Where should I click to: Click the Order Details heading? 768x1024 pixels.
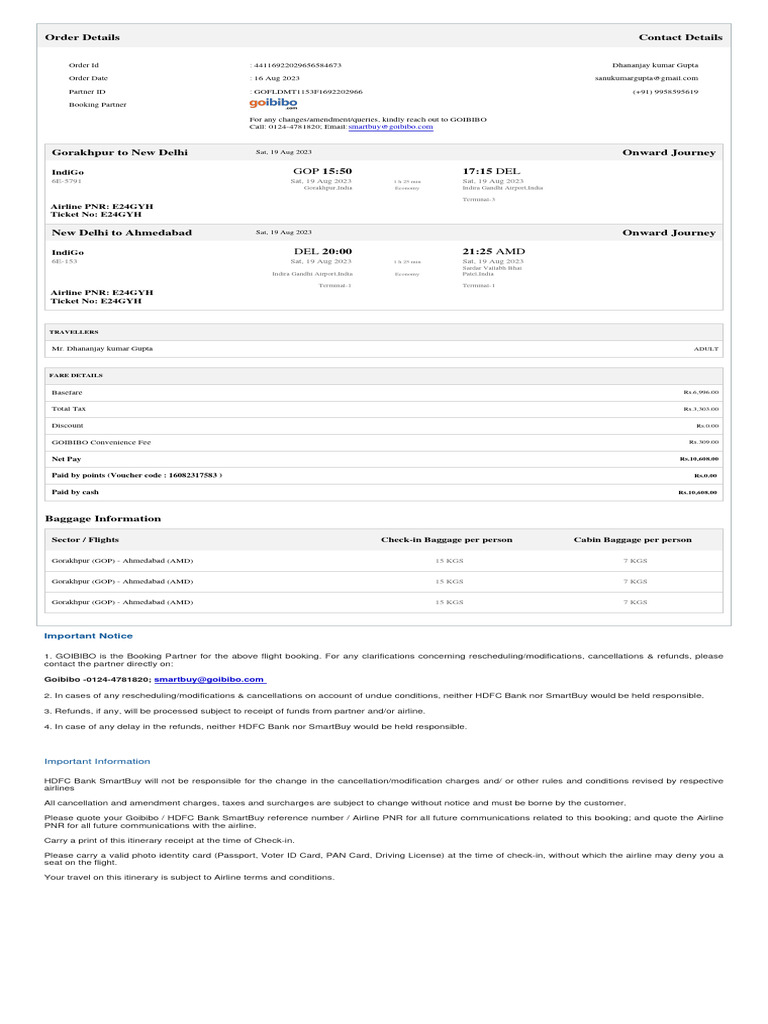(x=82, y=37)
